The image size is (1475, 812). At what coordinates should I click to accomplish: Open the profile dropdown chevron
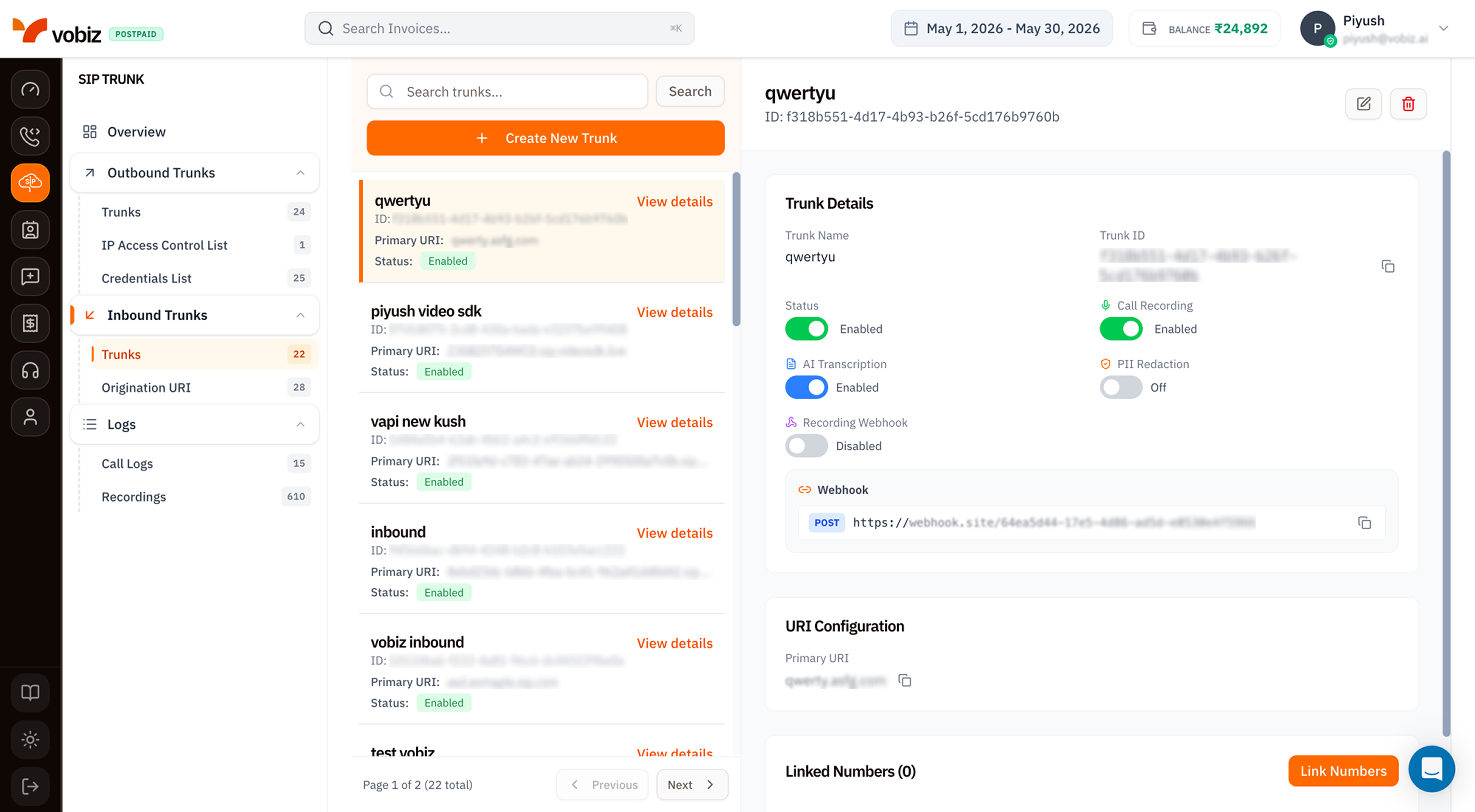tap(1443, 29)
